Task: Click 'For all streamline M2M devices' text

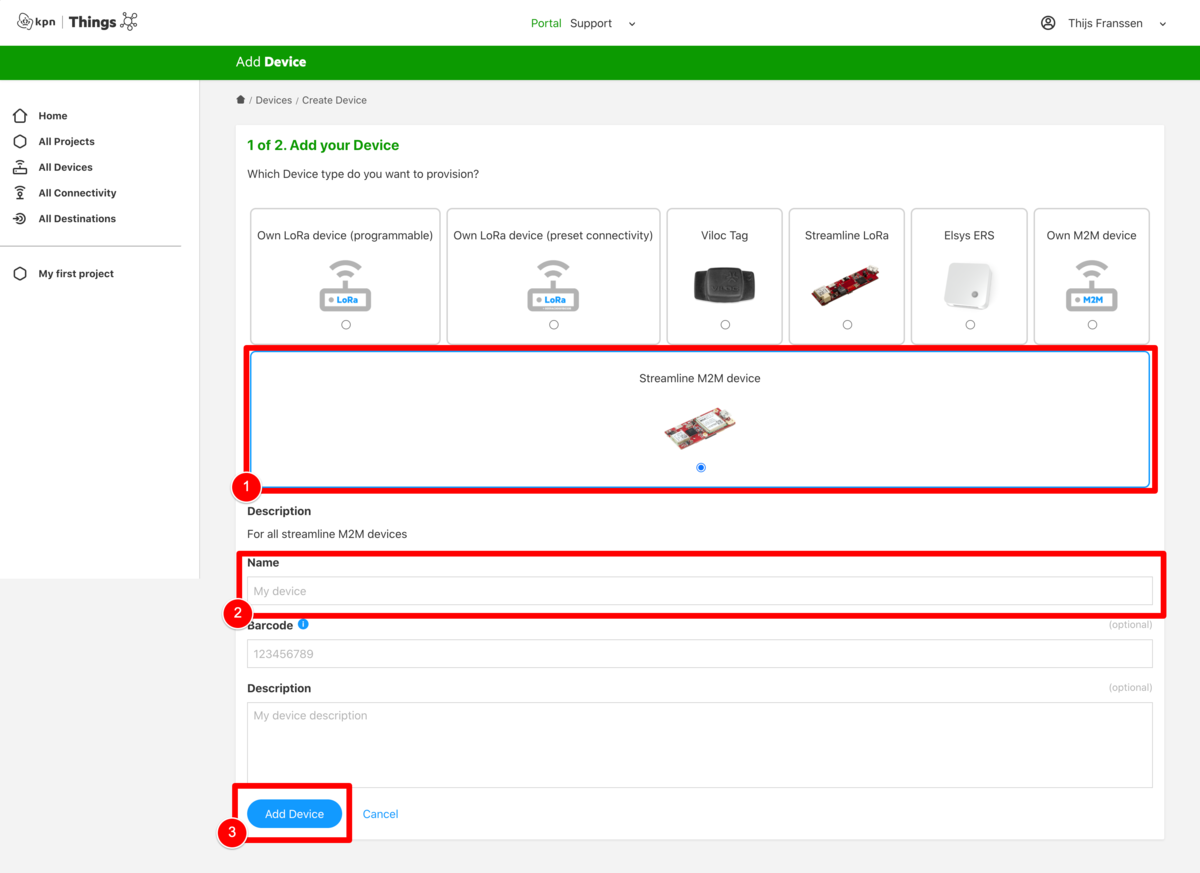Action: (327, 534)
